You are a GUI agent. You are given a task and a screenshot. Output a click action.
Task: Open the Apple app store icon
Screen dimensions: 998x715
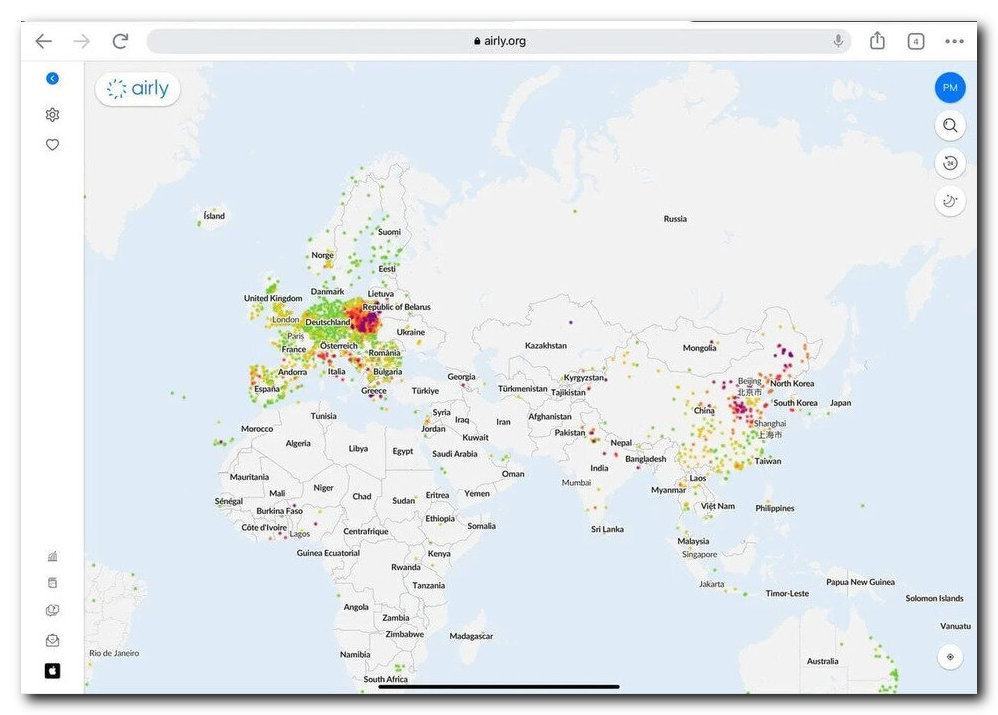pos(52,671)
